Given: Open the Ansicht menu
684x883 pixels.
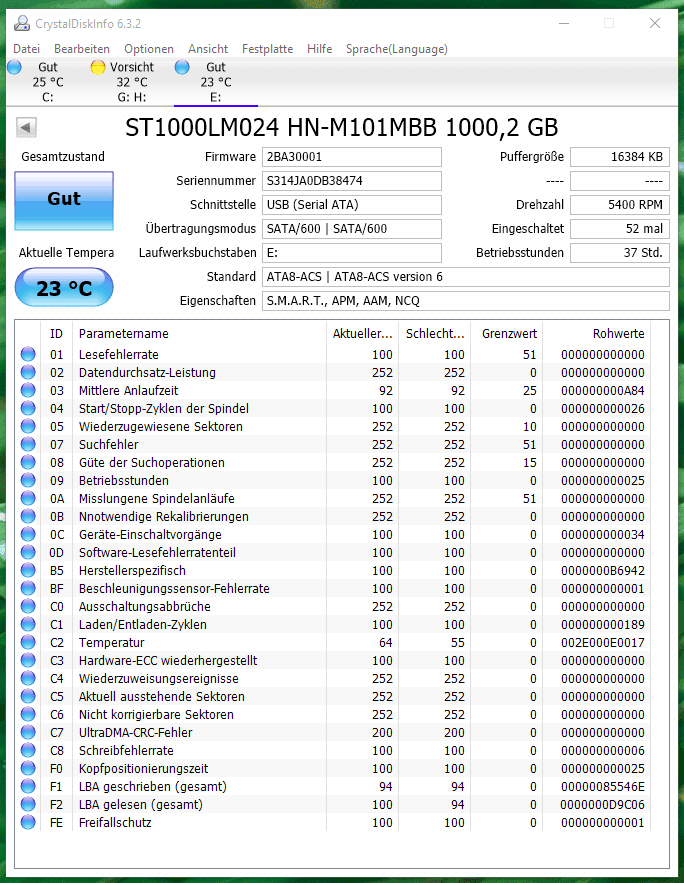Looking at the screenshot, I should coord(208,49).
